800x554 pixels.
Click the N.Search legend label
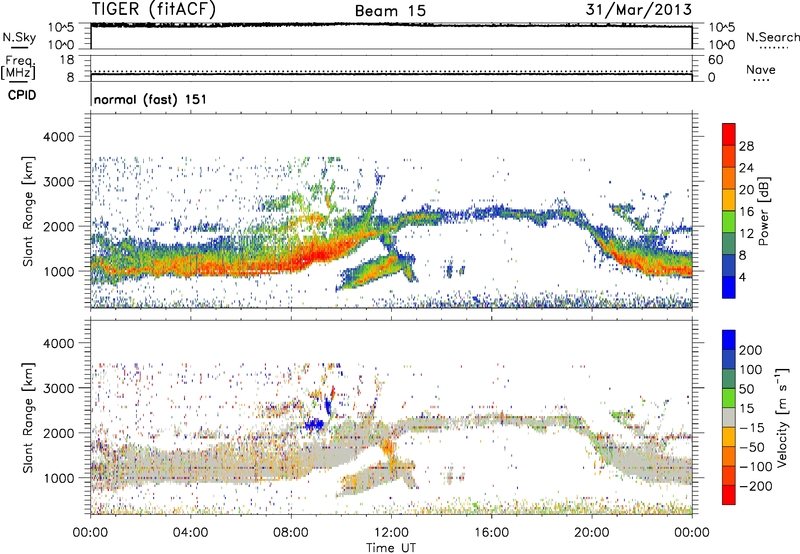(x=773, y=37)
